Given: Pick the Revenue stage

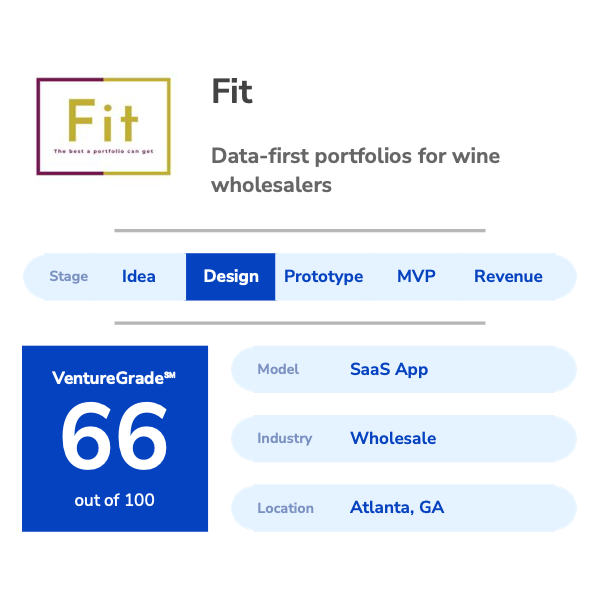Looking at the screenshot, I should (508, 277).
